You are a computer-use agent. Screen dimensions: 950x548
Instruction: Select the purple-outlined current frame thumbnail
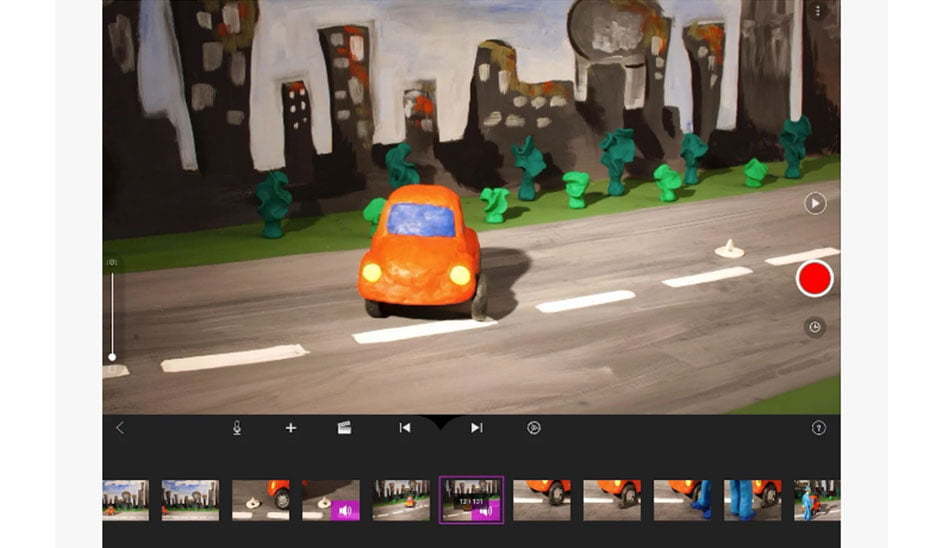(471, 500)
